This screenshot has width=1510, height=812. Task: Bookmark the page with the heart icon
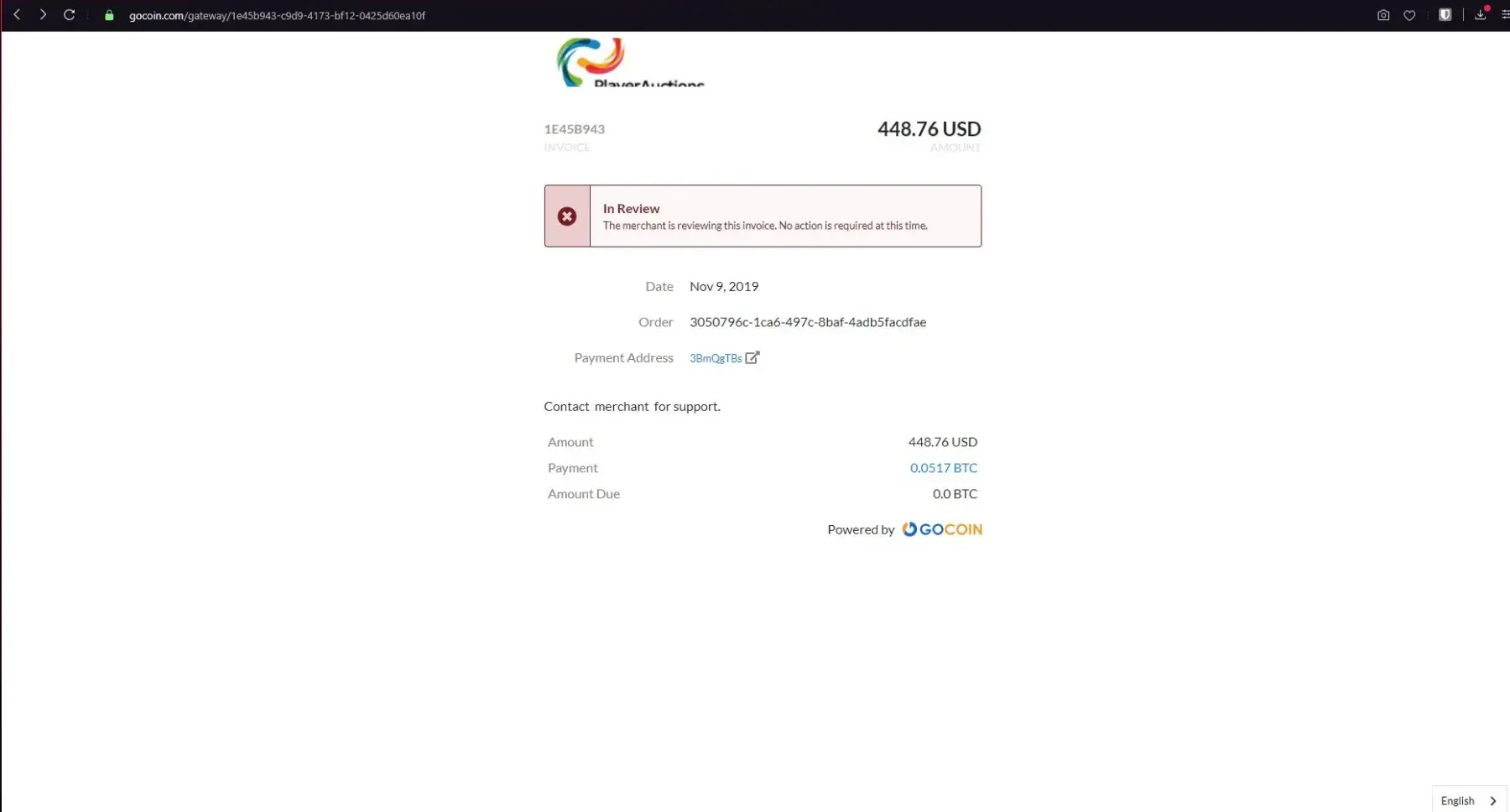pyautogui.click(x=1409, y=15)
